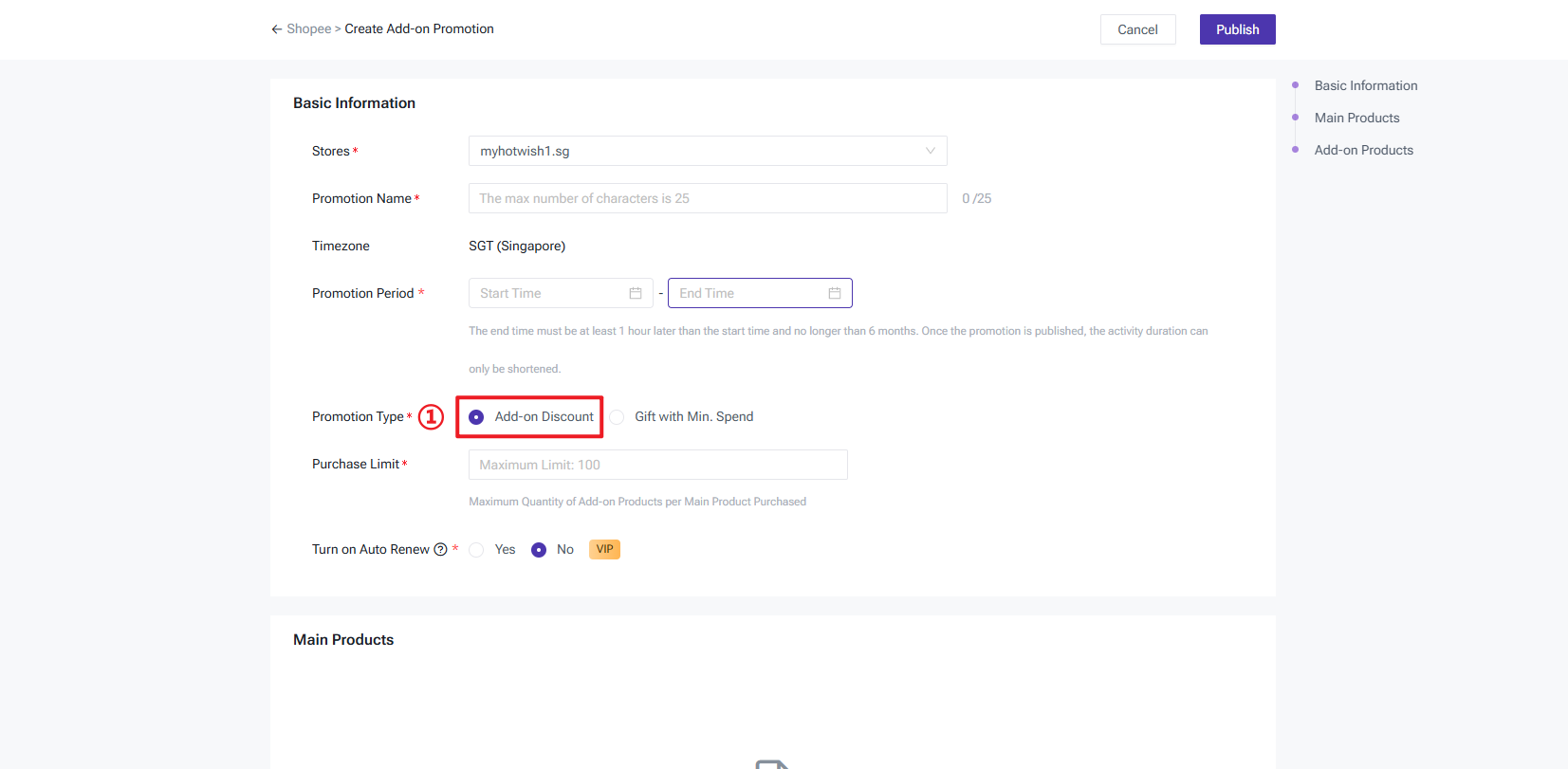Select Gift with Min. Spend option
This screenshot has height=769, width=1568.
pyautogui.click(x=618, y=417)
